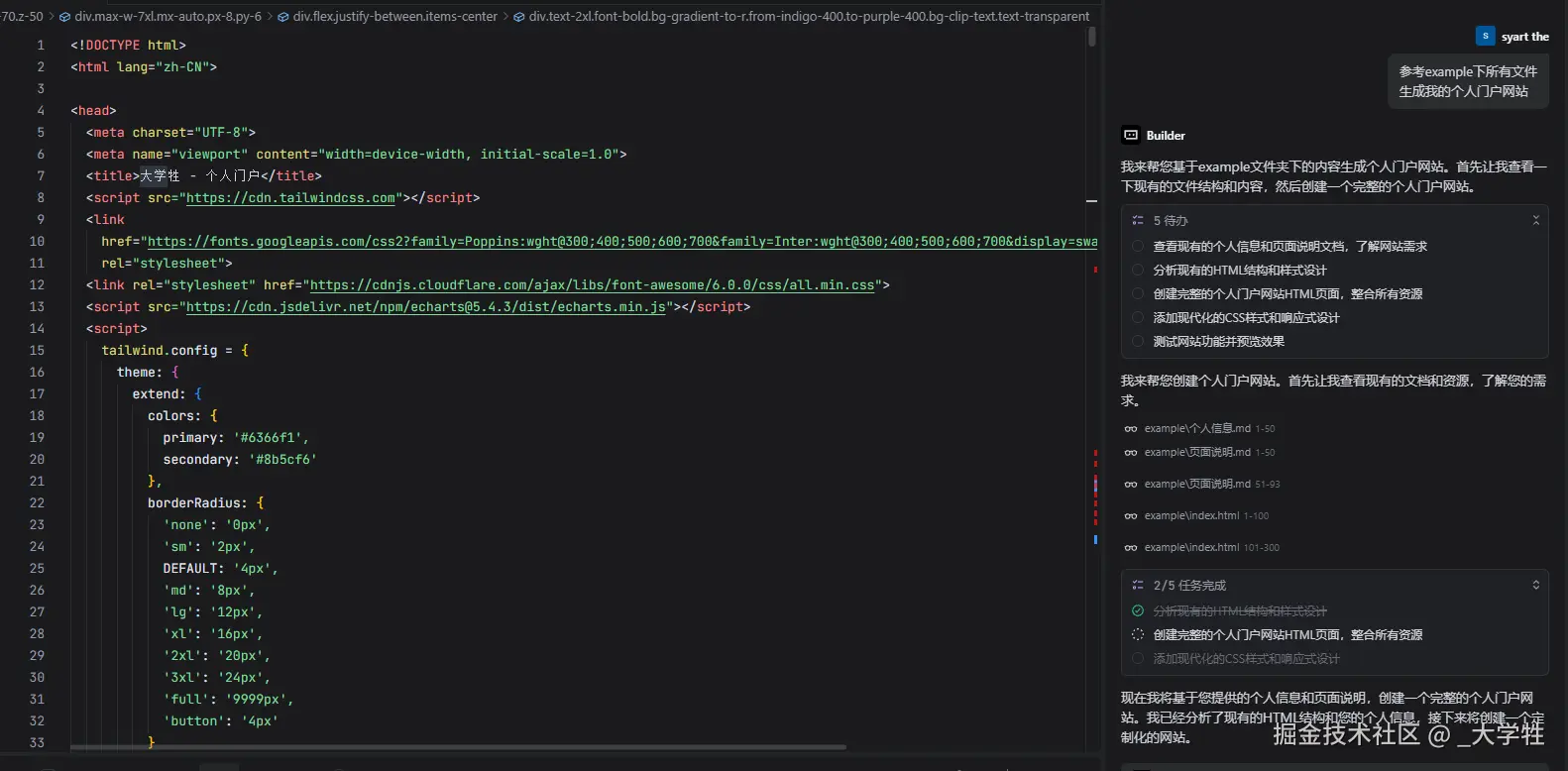Viewport: 1568px width, 771px height.
Task: Open file reference example\index.html 1-100
Action: click(x=1206, y=516)
